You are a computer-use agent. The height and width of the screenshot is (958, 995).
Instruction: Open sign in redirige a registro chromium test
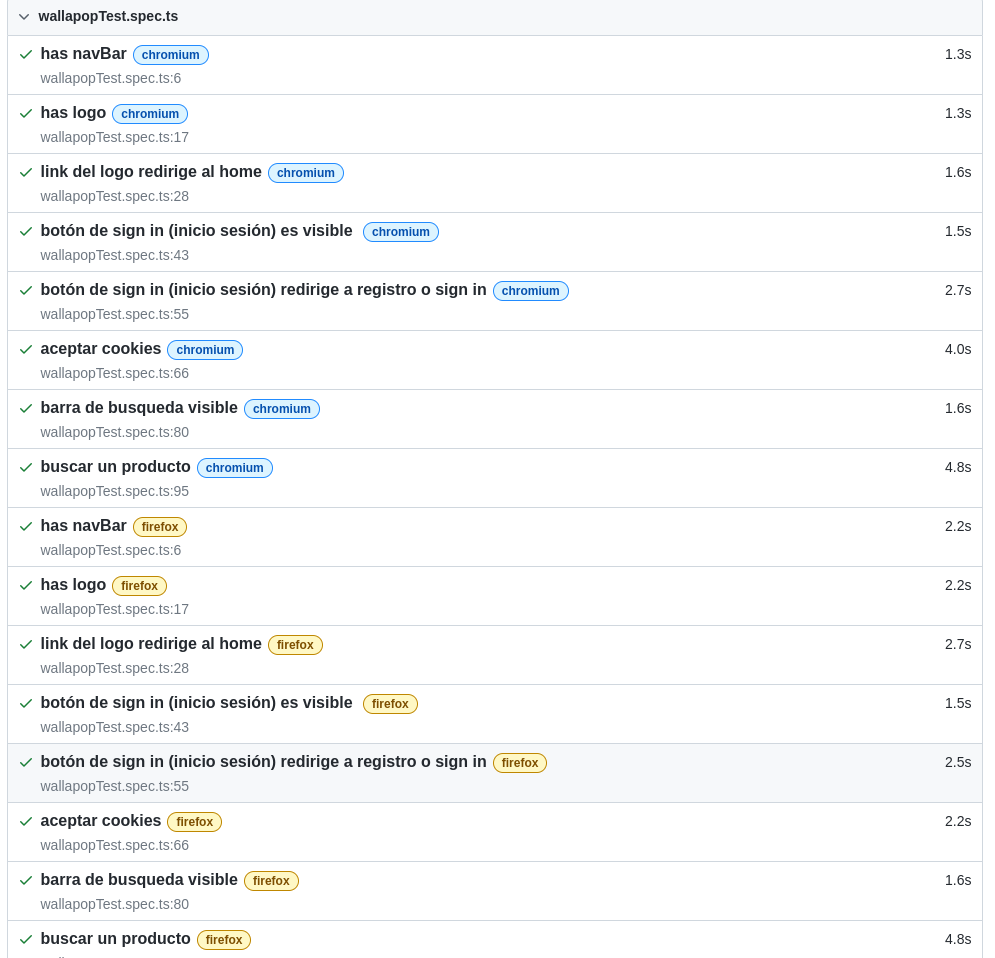(x=263, y=290)
